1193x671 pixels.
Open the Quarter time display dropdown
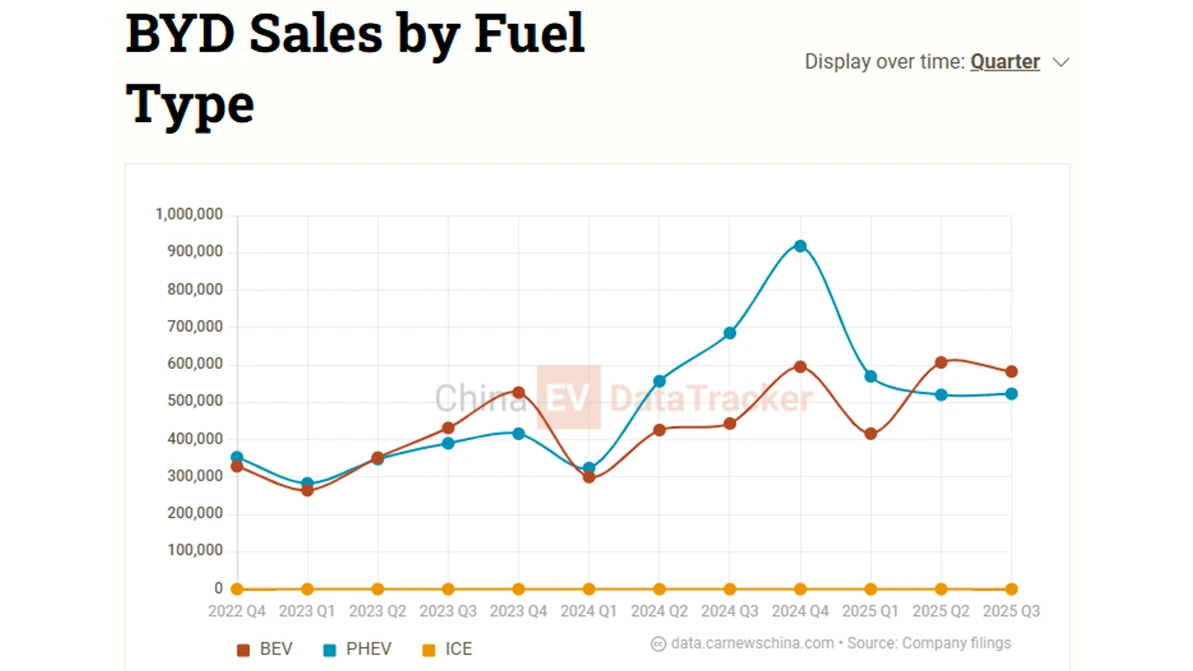pyautogui.click(x=1005, y=62)
